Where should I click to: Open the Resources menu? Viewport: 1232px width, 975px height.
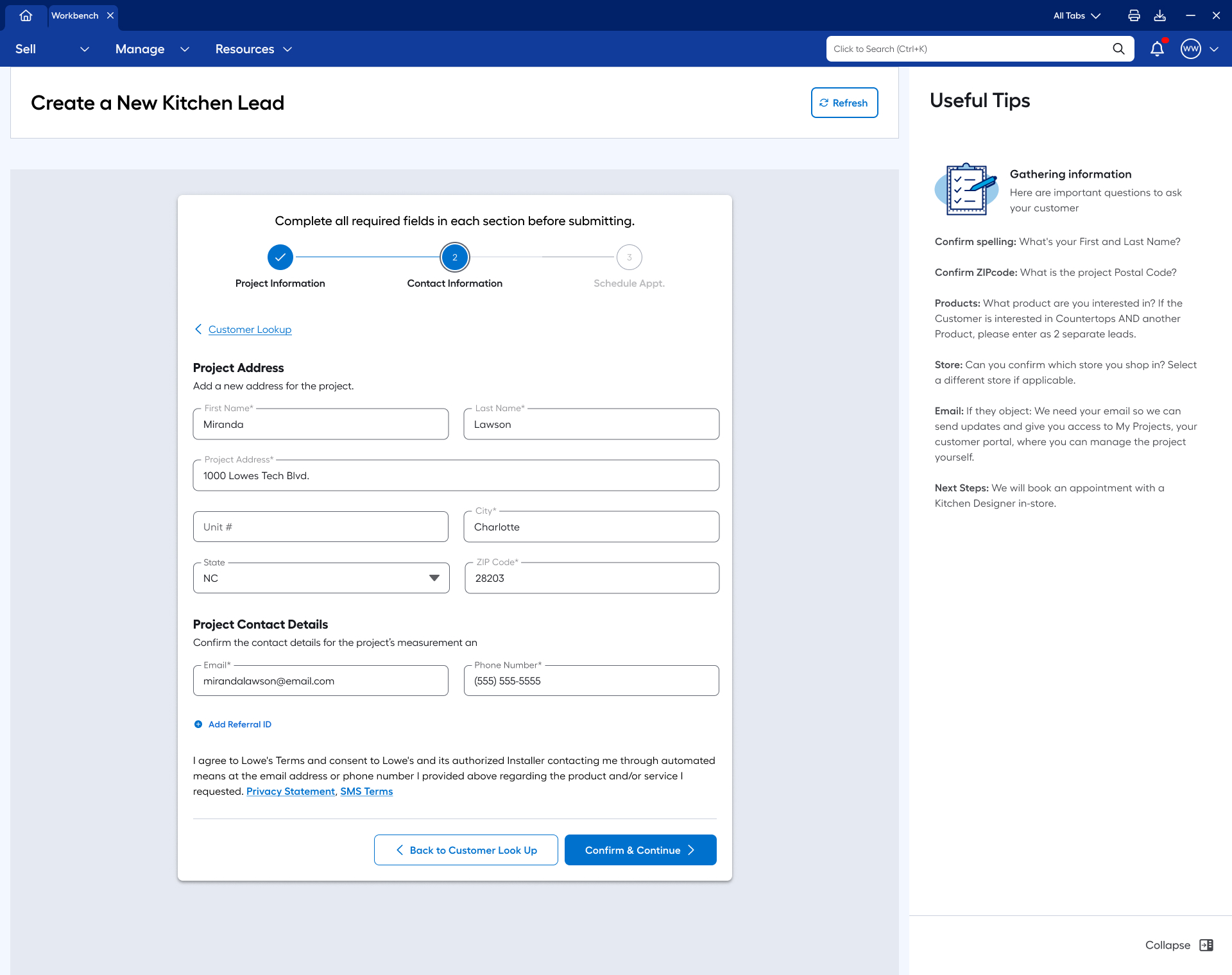[x=253, y=49]
